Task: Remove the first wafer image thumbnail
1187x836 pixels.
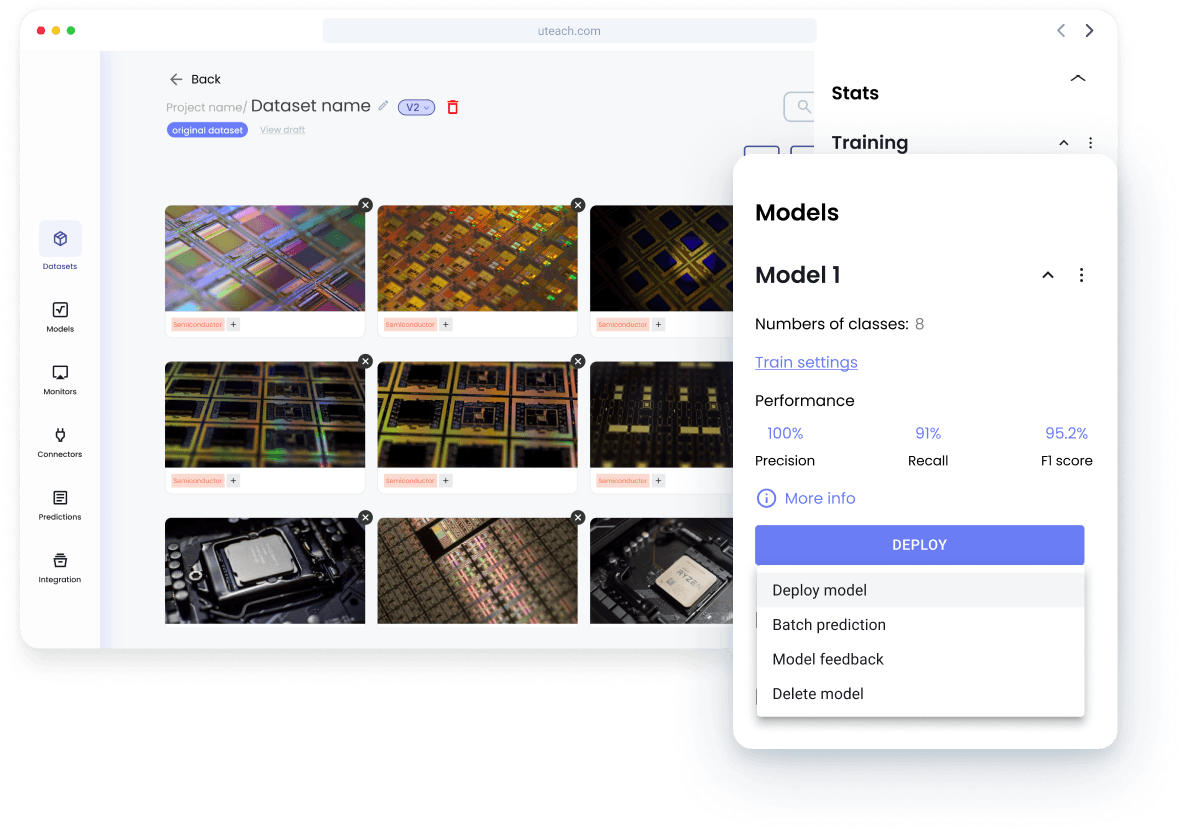Action: pyautogui.click(x=365, y=204)
